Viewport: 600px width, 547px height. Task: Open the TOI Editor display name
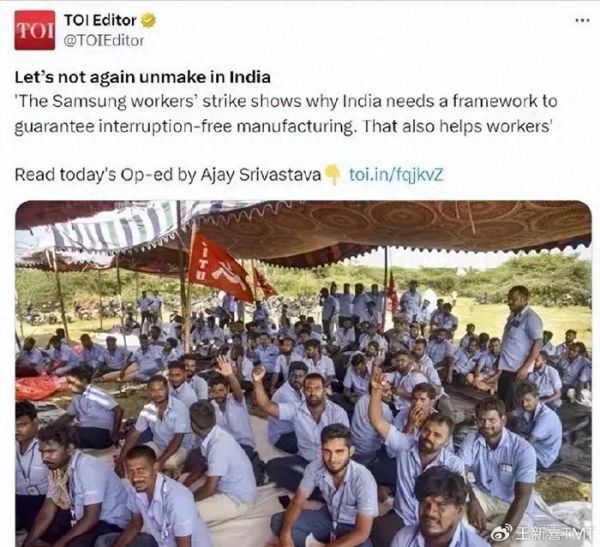click(100, 20)
